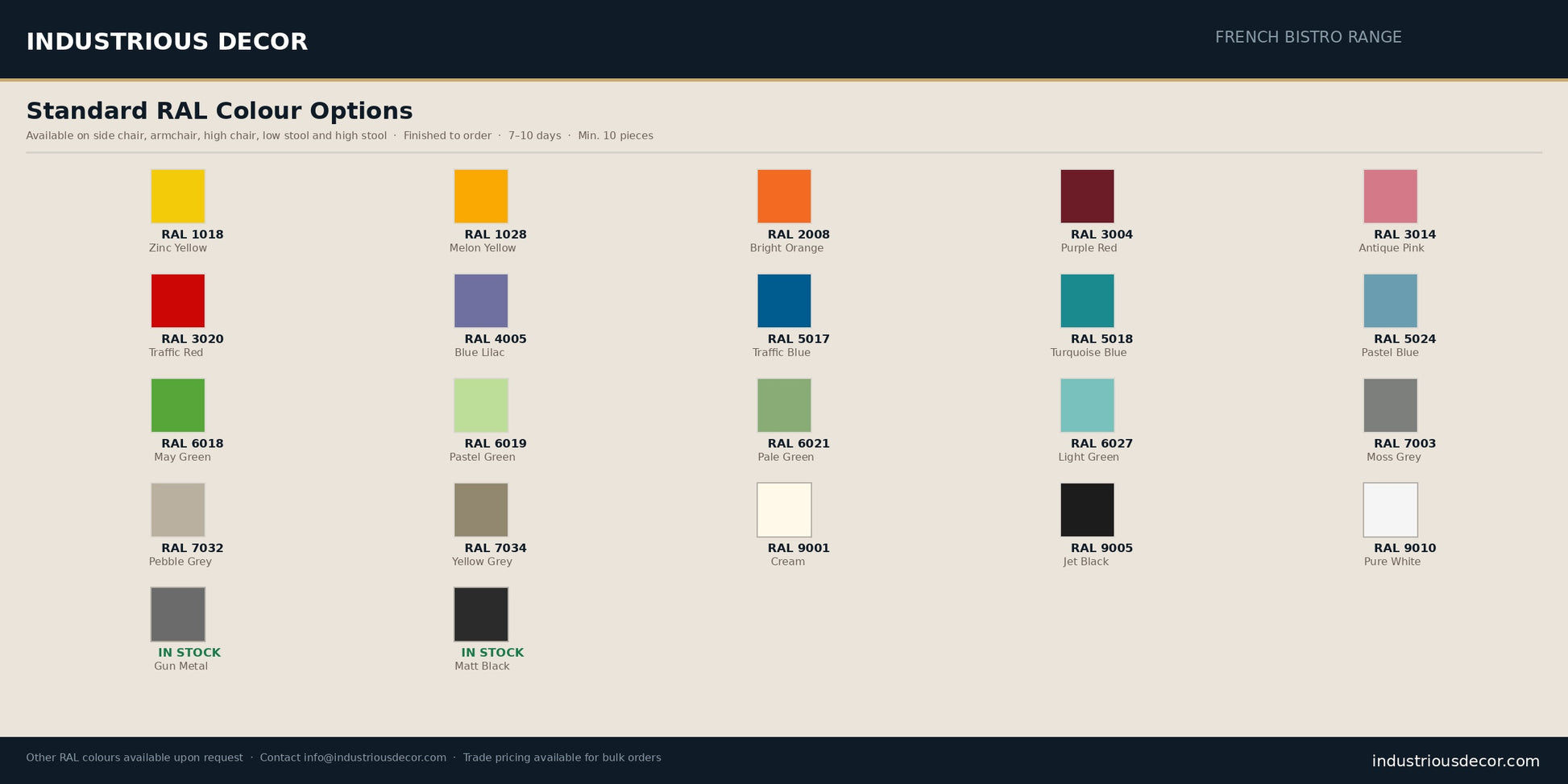
Task: Click the 'RAL 1028' code label
Action: (496, 234)
